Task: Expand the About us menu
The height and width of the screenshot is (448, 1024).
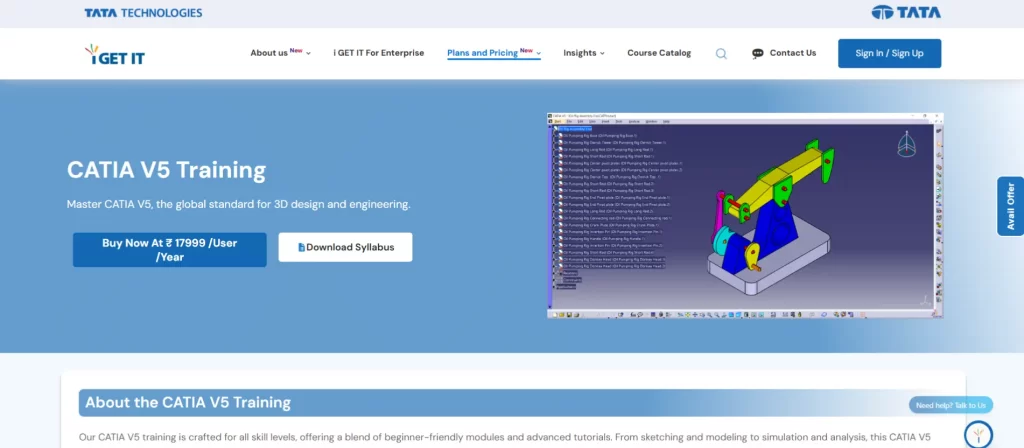Action: [280, 53]
